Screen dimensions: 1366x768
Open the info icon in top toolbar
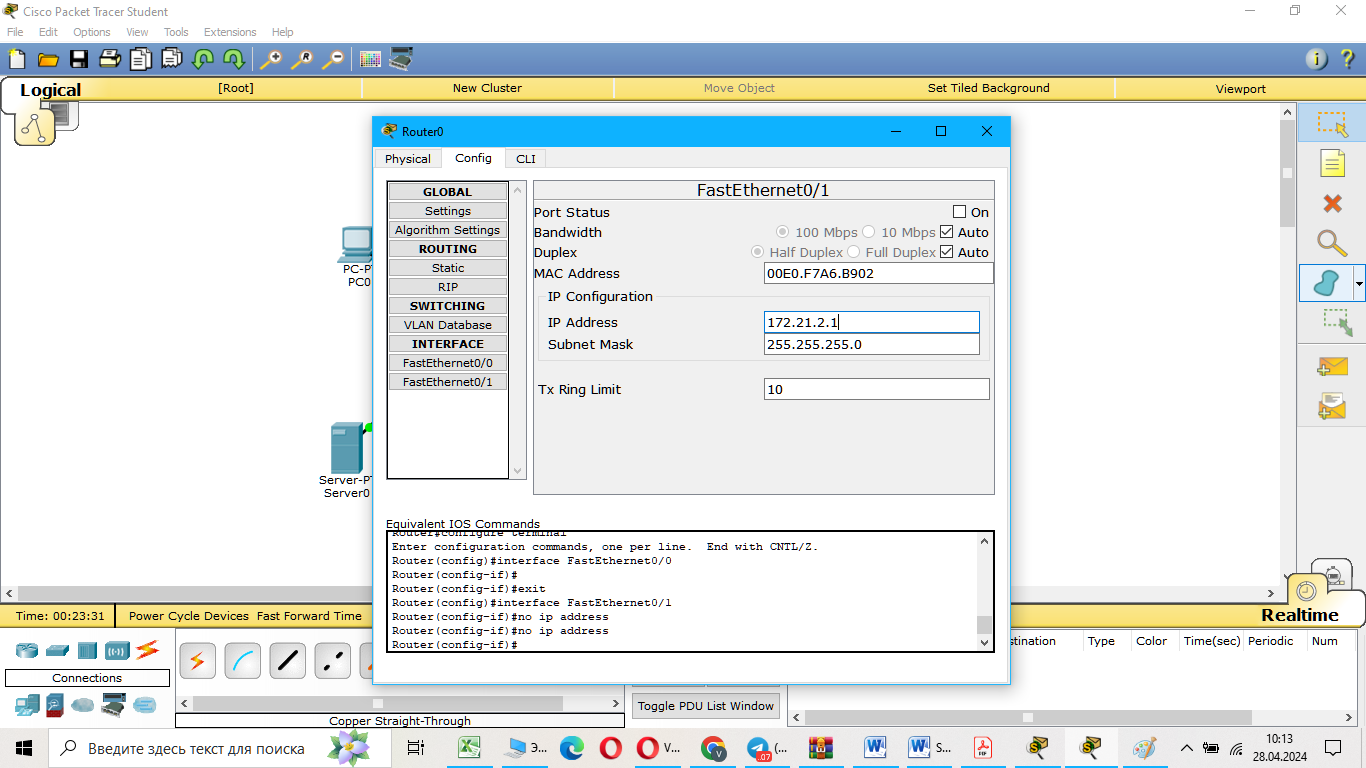[x=1317, y=59]
